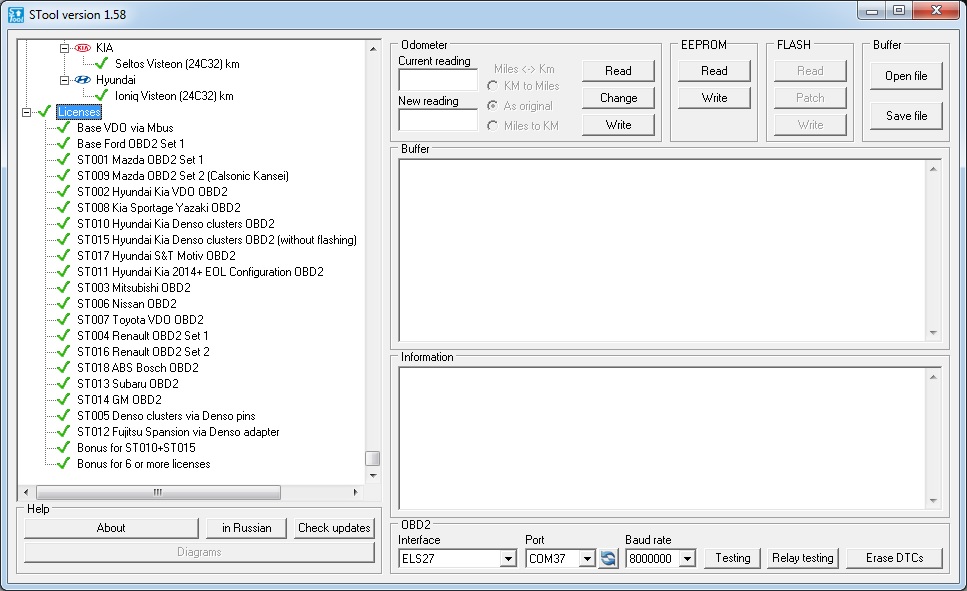The height and width of the screenshot is (591, 967).
Task: Click green checkmark beside Seltos Visteon entry
Action: [x=102, y=64]
